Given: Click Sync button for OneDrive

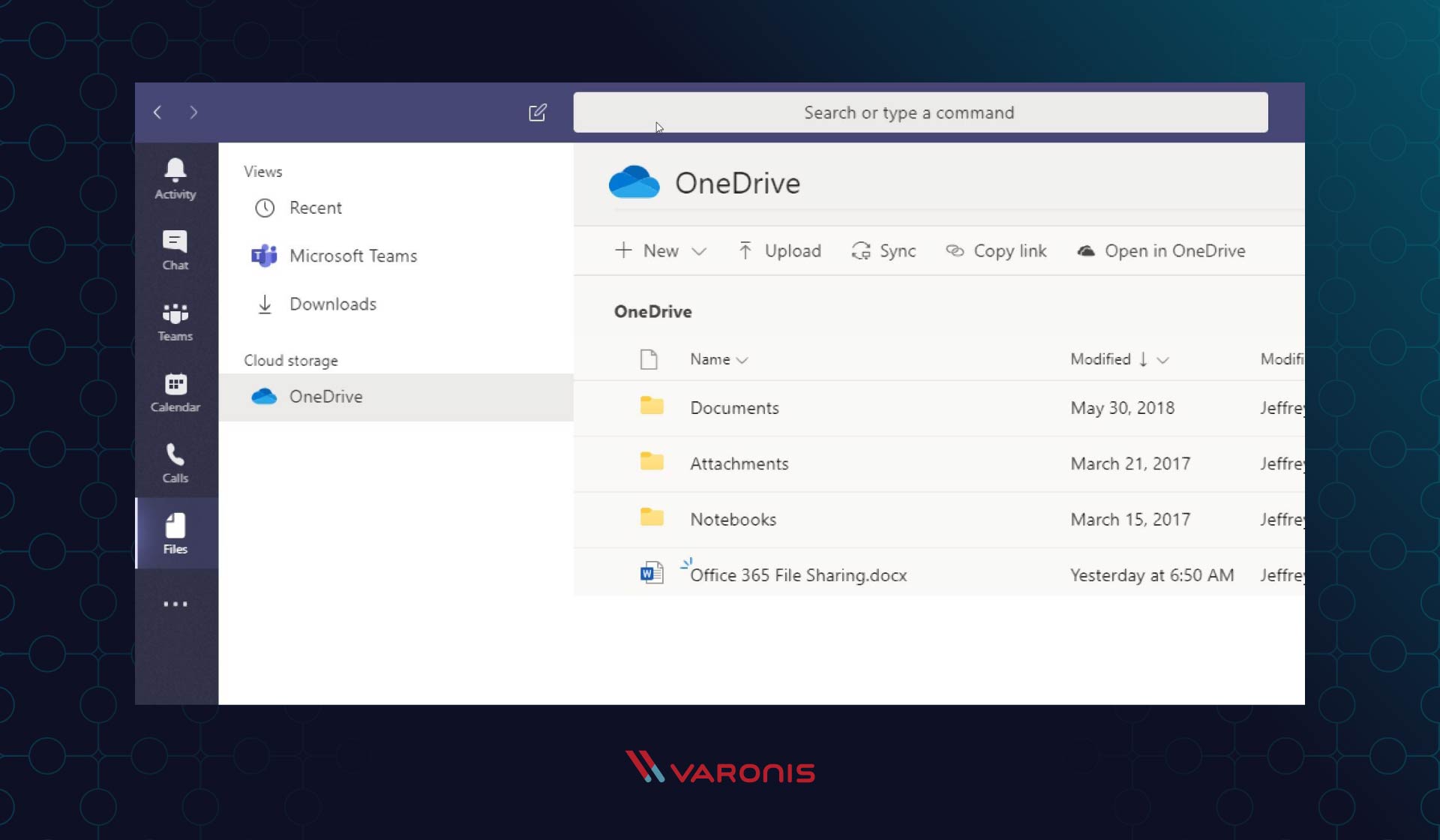Looking at the screenshot, I should click(x=884, y=251).
